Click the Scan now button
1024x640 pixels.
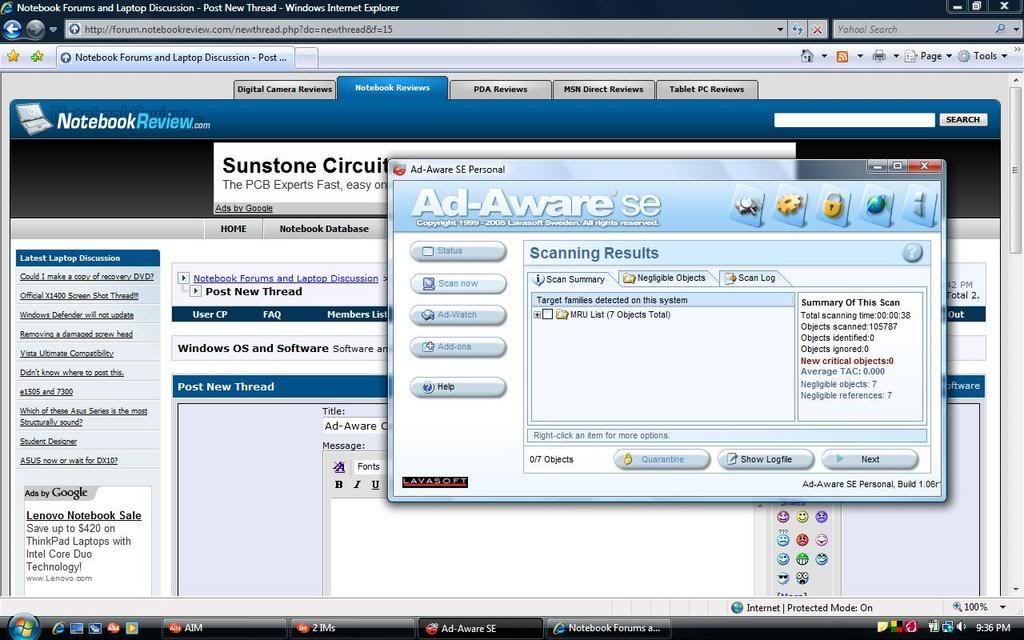coord(458,283)
